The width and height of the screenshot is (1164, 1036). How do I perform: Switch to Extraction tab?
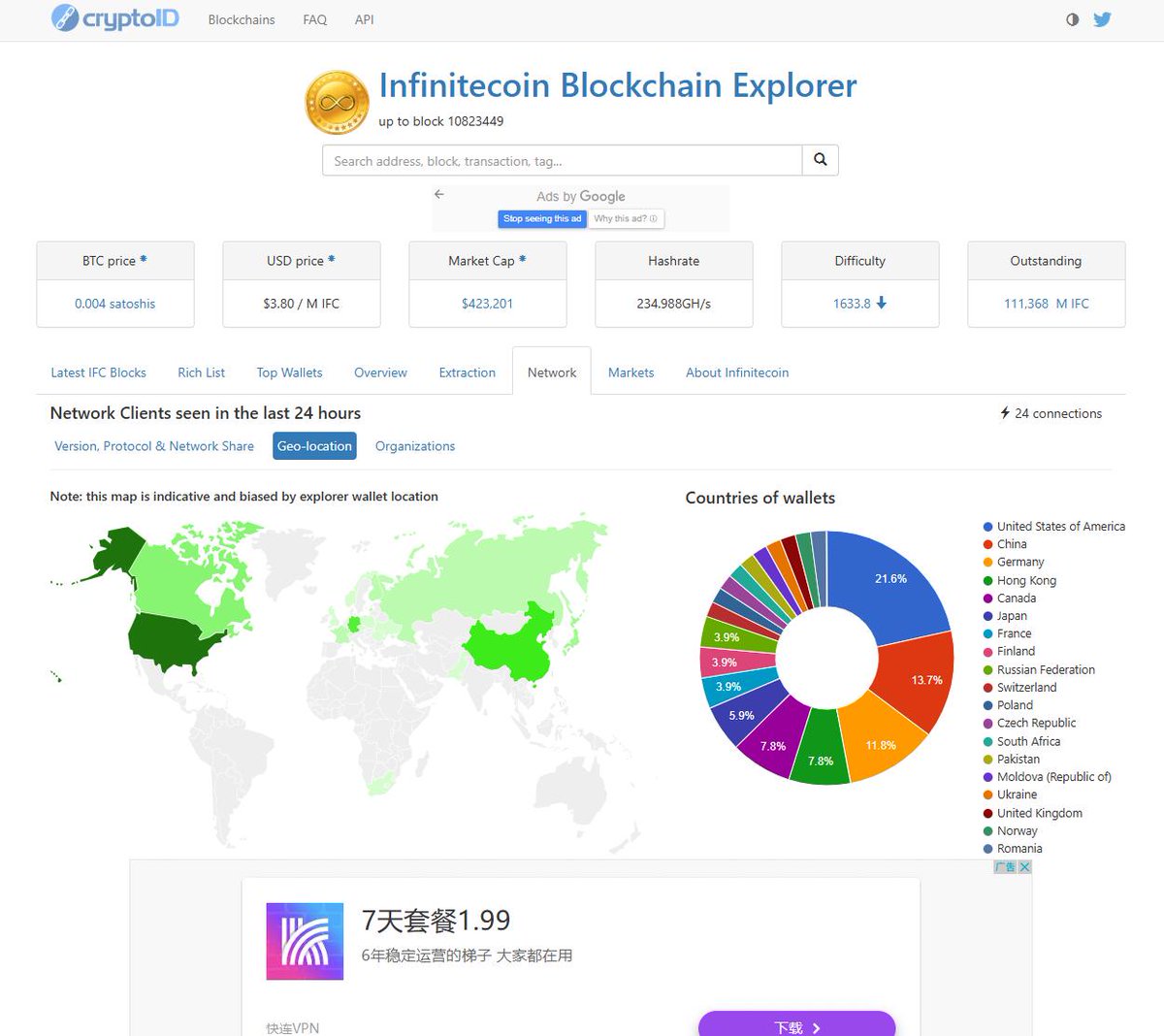(x=467, y=372)
